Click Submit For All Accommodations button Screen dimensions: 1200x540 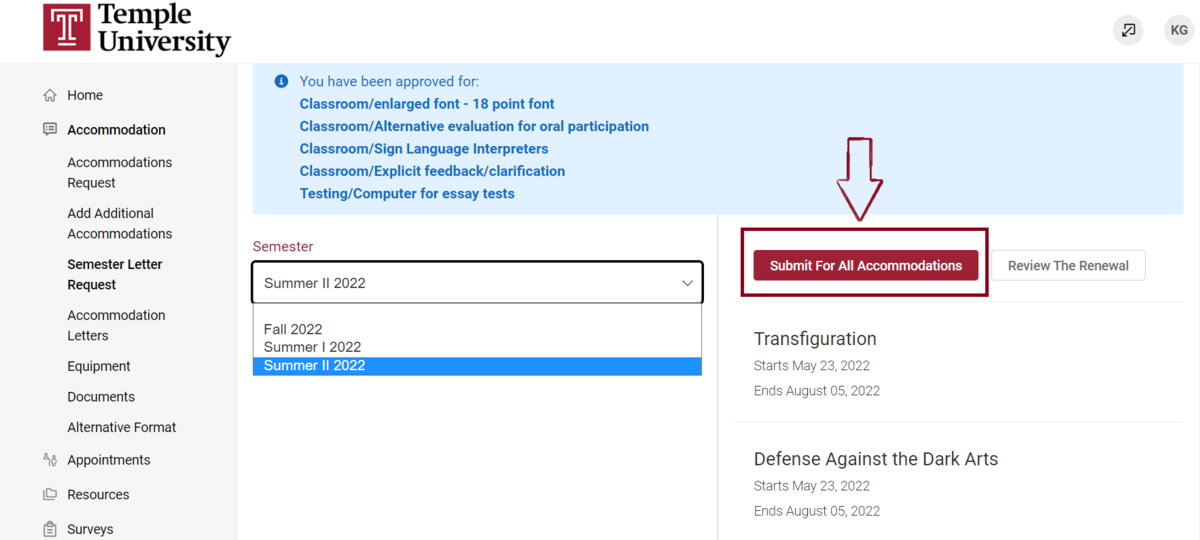[x=866, y=265]
